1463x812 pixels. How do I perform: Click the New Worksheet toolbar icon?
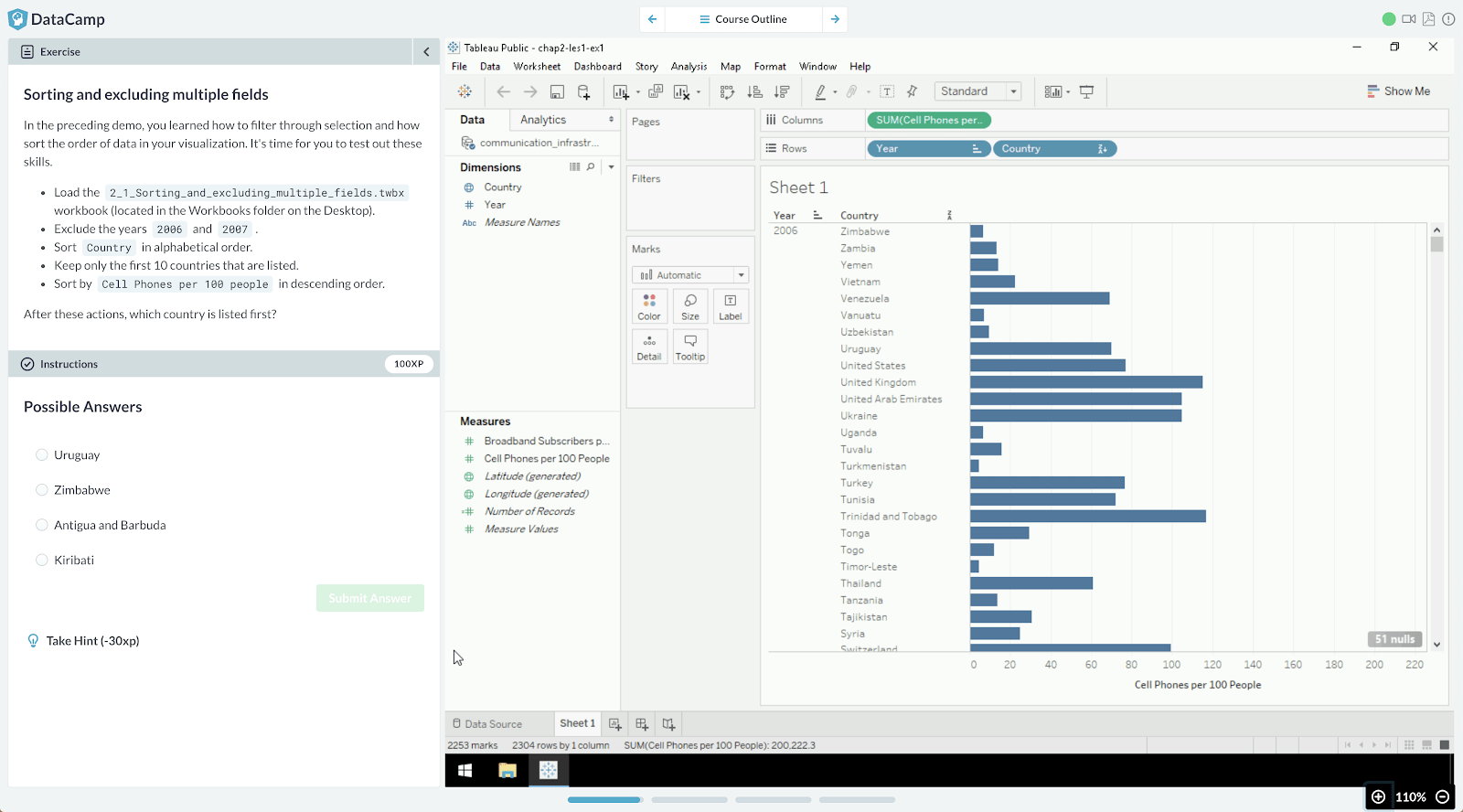tap(621, 91)
